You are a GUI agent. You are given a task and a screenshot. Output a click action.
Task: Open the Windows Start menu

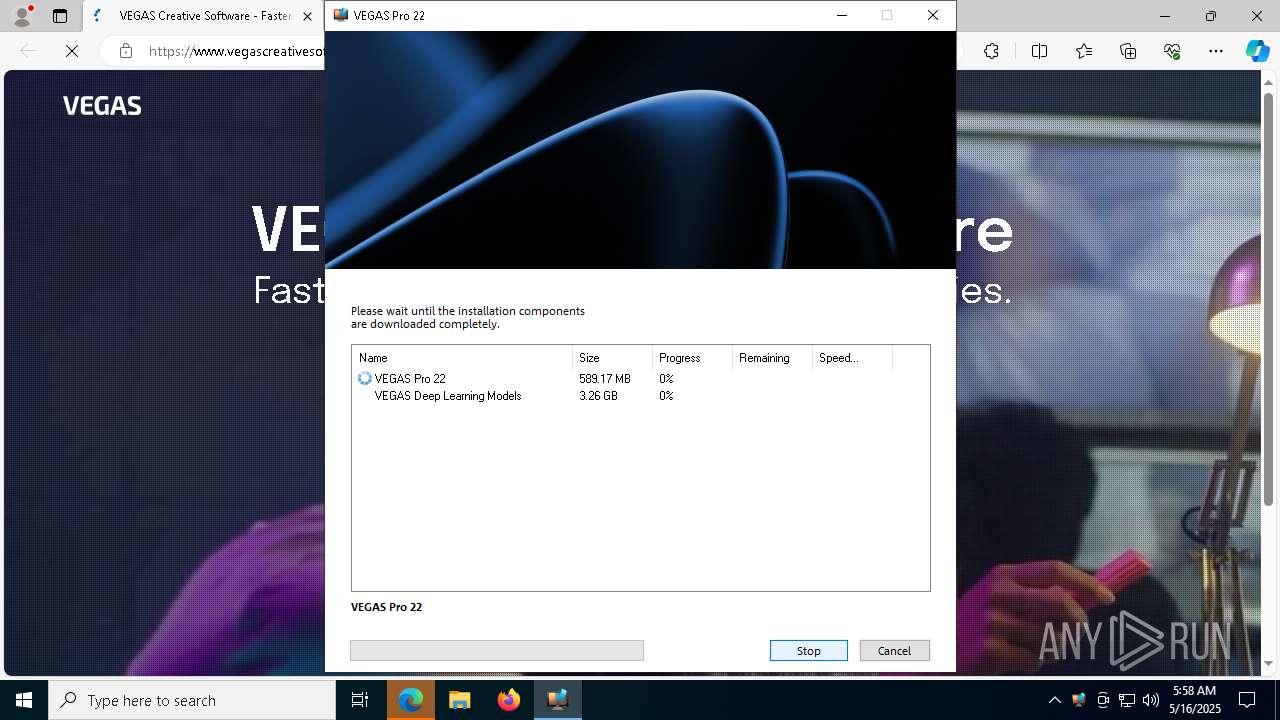24,700
